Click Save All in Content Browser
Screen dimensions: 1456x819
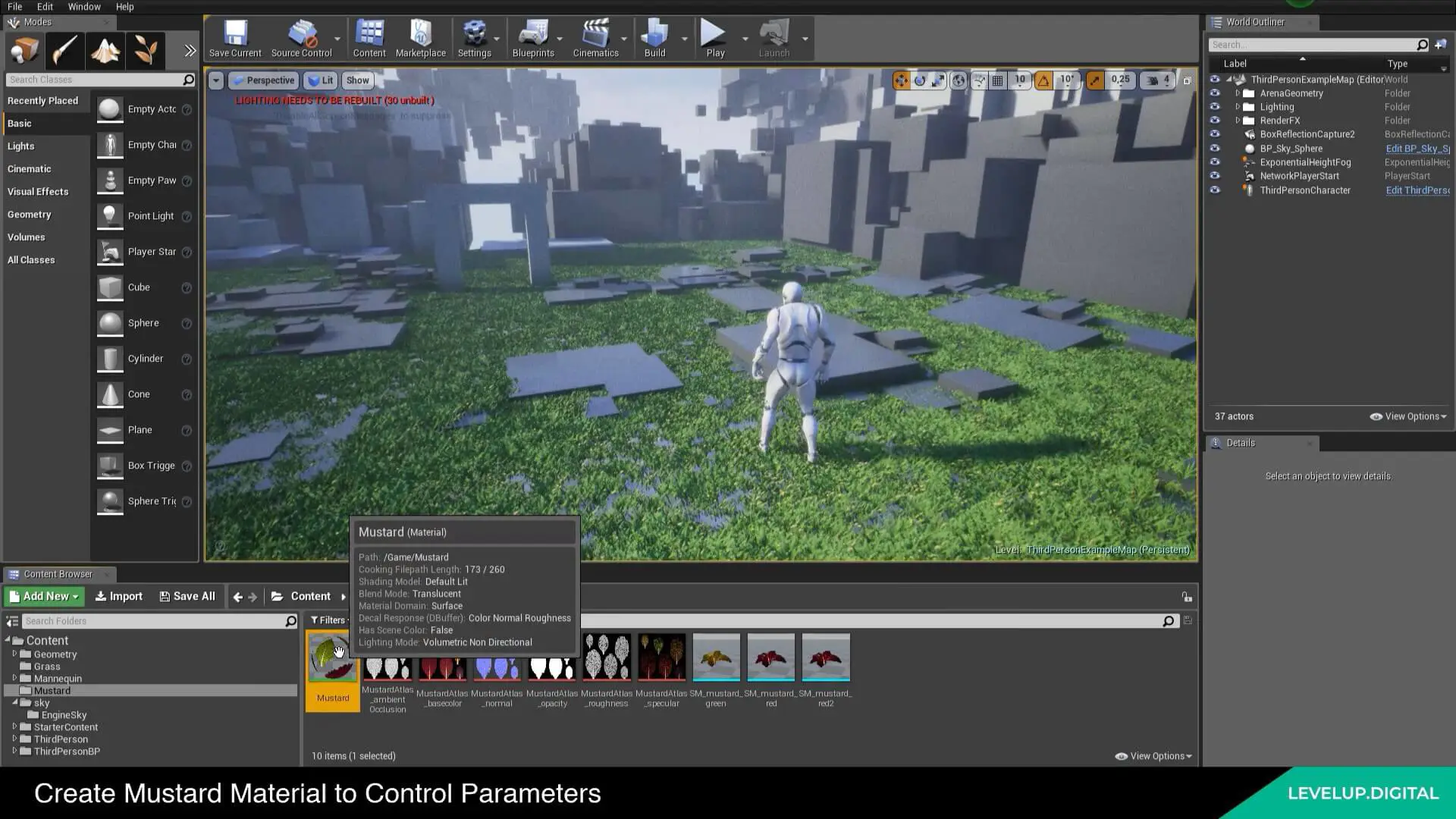click(187, 597)
